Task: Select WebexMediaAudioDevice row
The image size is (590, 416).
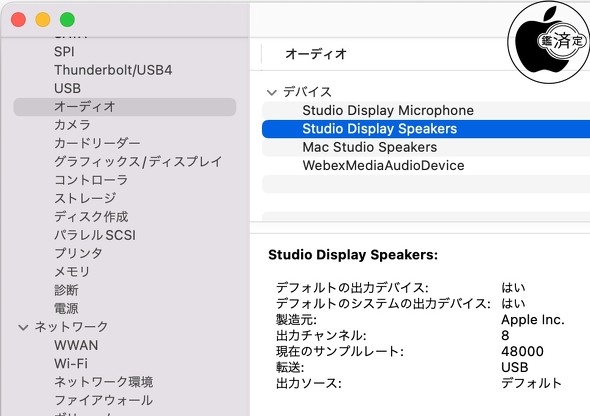Action: pyautogui.click(x=426, y=165)
